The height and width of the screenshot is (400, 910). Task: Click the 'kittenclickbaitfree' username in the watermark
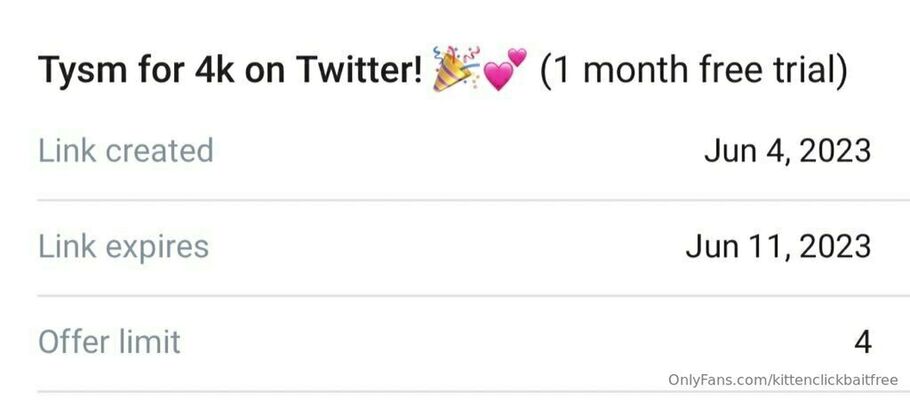(x=834, y=380)
